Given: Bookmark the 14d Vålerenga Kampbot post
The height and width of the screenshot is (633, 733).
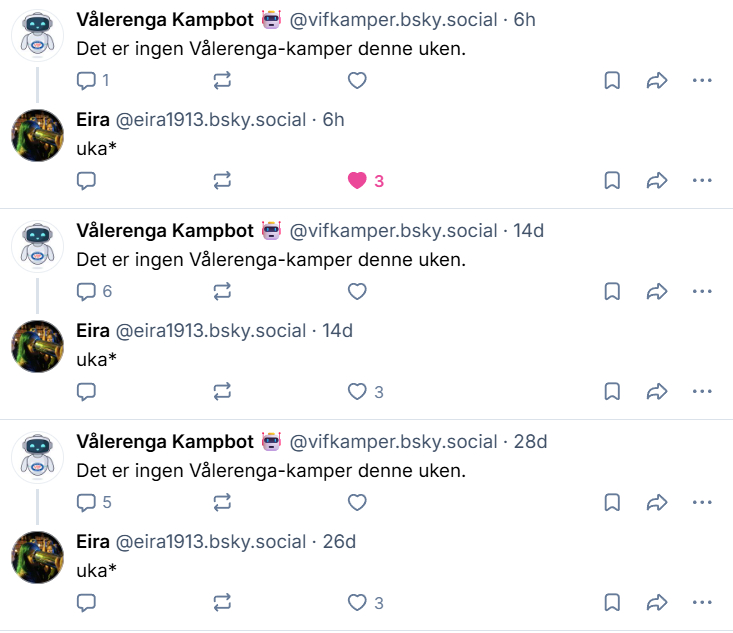Looking at the screenshot, I should (612, 292).
